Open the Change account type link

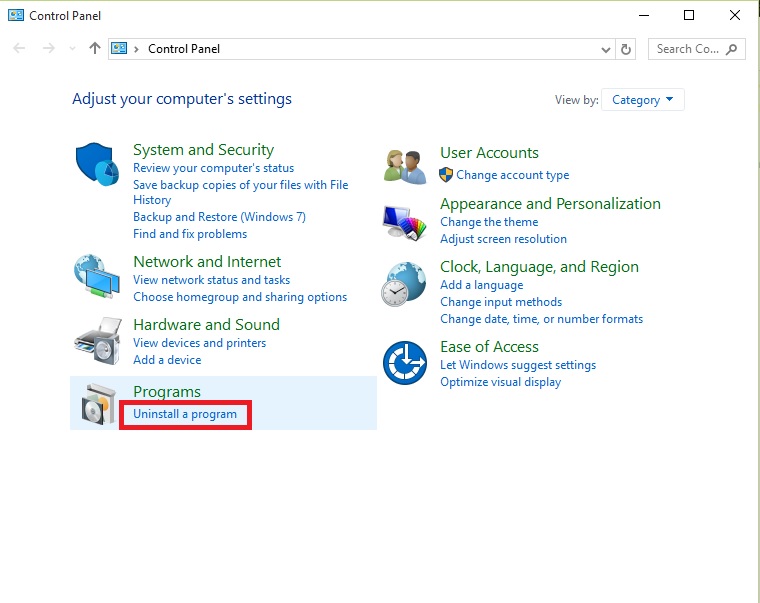(x=513, y=175)
